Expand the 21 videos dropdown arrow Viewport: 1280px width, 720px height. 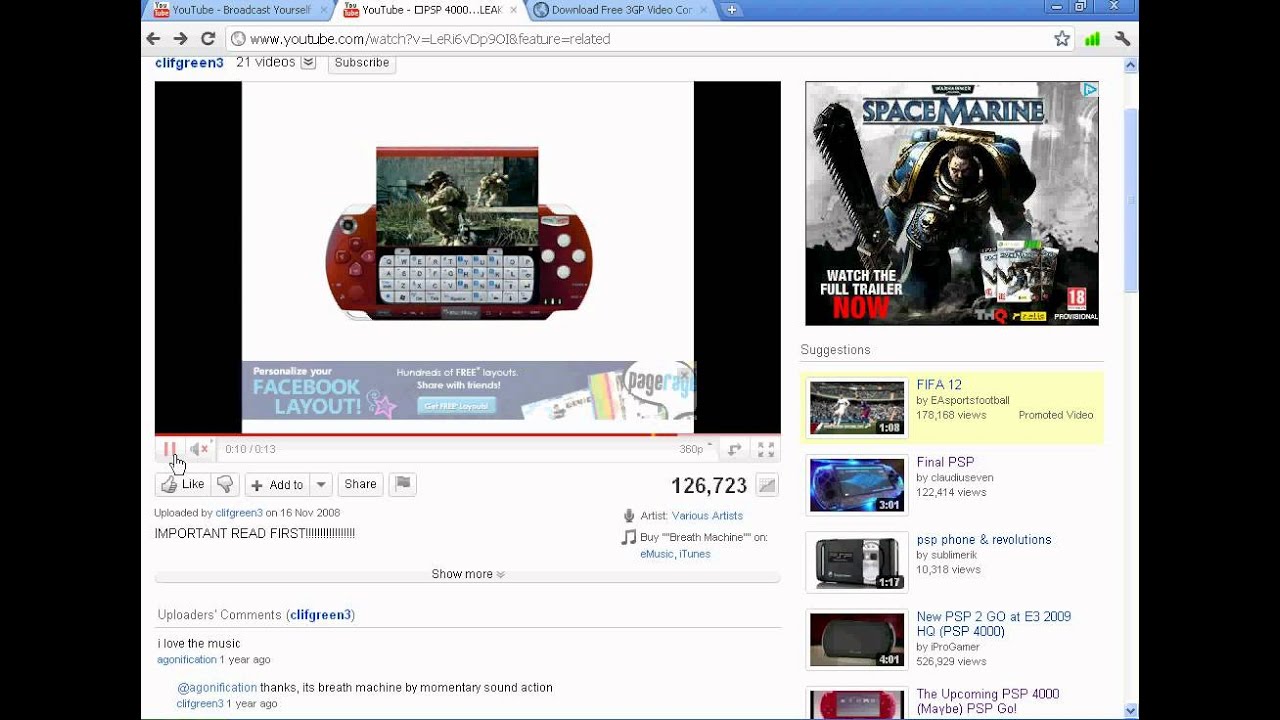coord(308,62)
